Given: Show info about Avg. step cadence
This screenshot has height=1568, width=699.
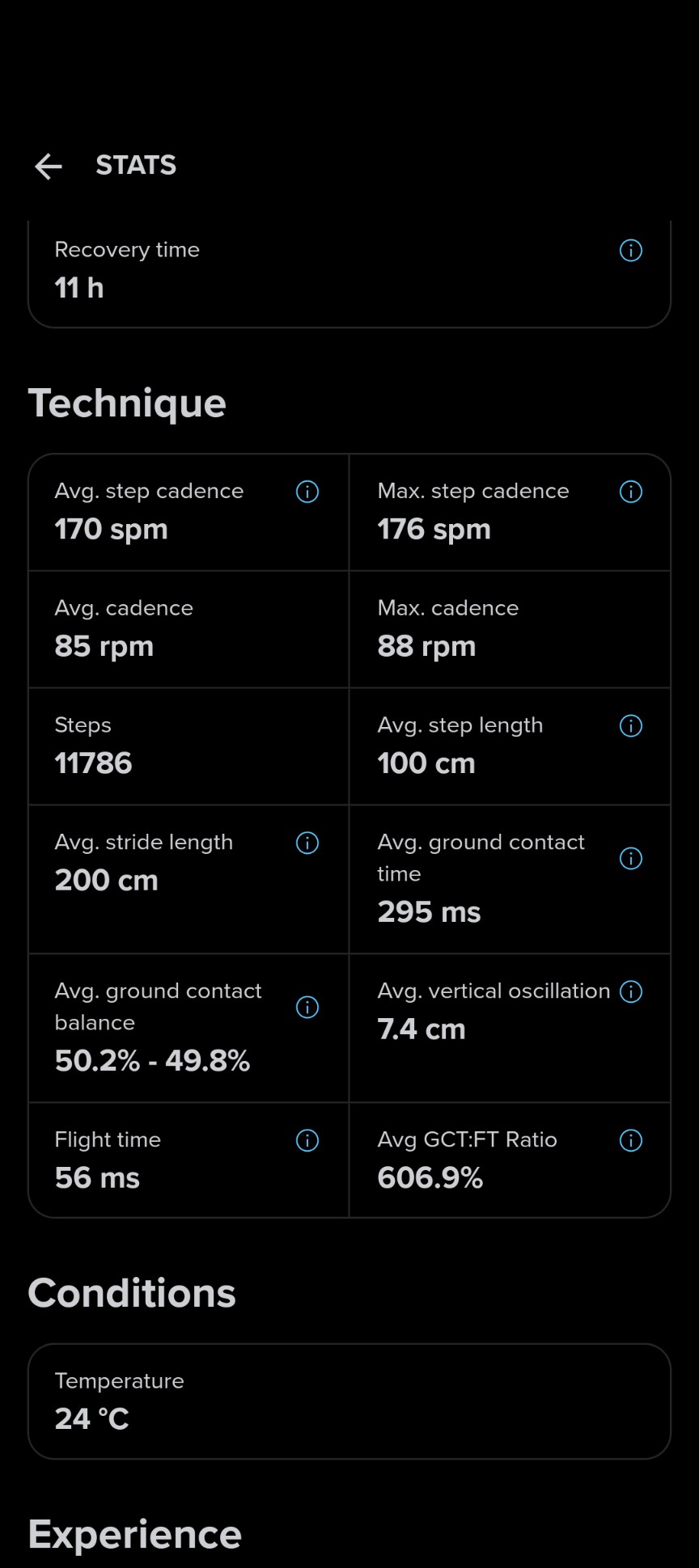Looking at the screenshot, I should (x=307, y=492).
